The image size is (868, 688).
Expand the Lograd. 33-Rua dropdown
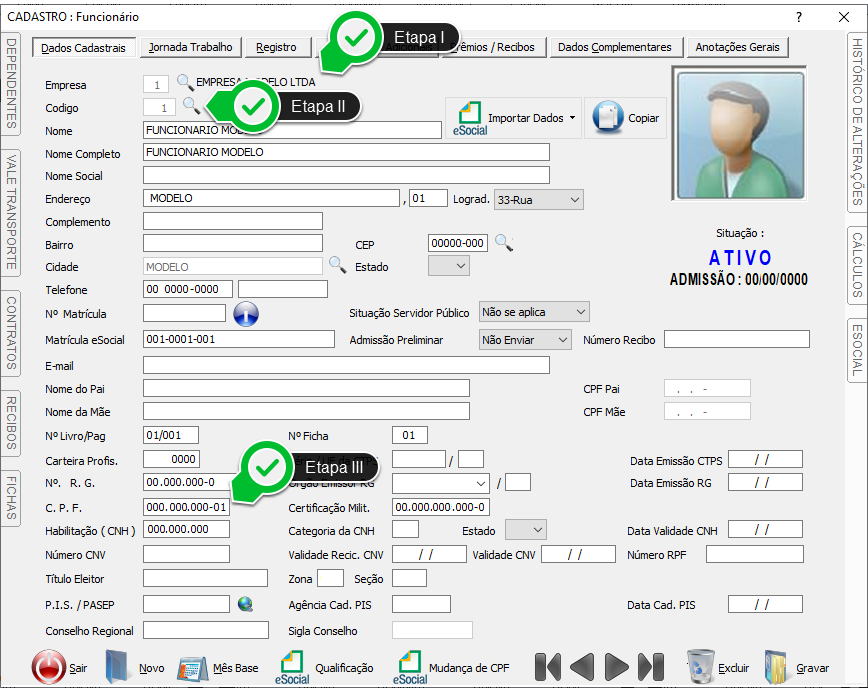click(574, 200)
